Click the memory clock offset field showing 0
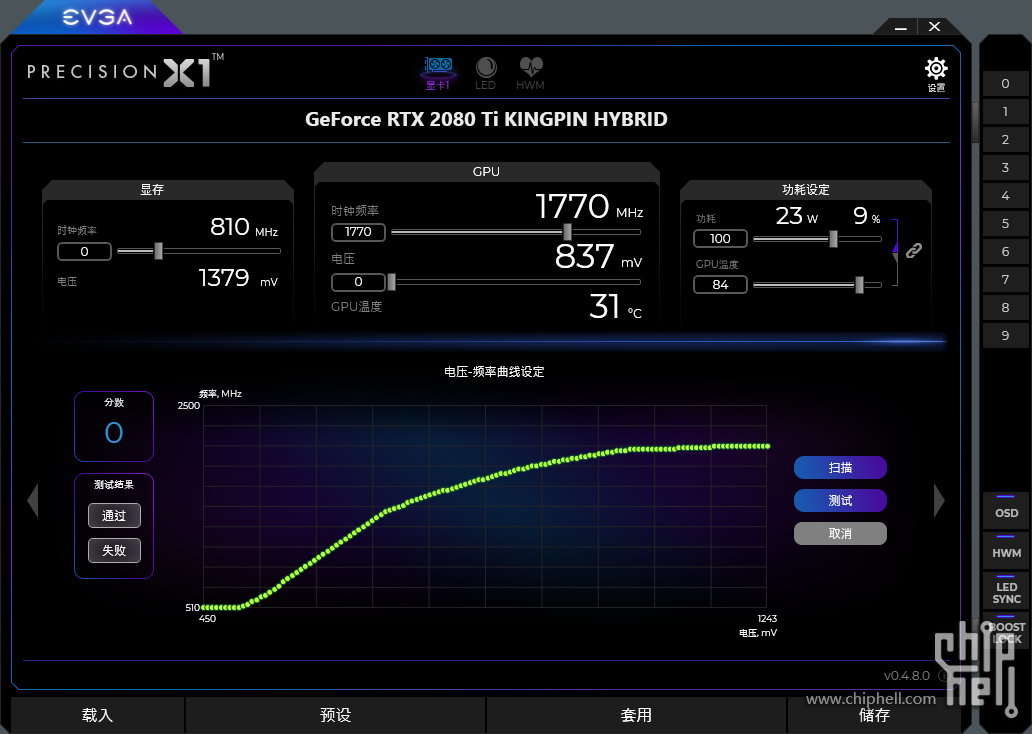 click(84, 251)
